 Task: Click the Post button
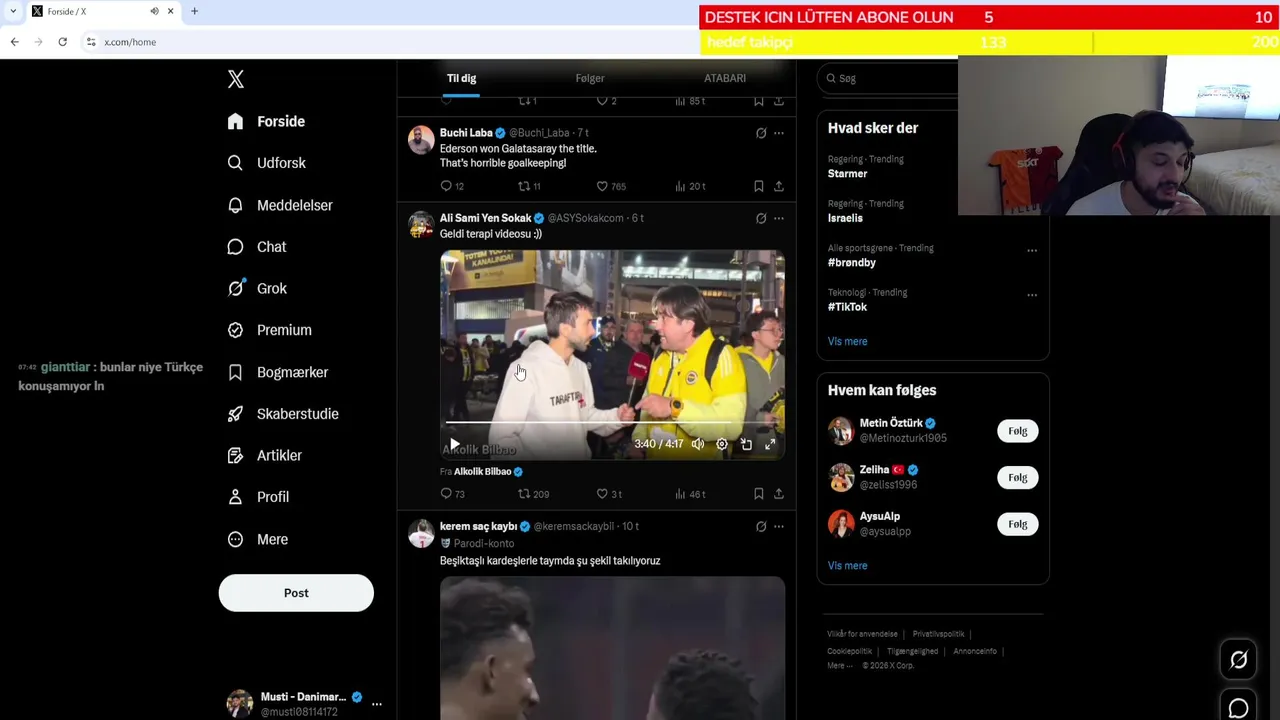296,593
